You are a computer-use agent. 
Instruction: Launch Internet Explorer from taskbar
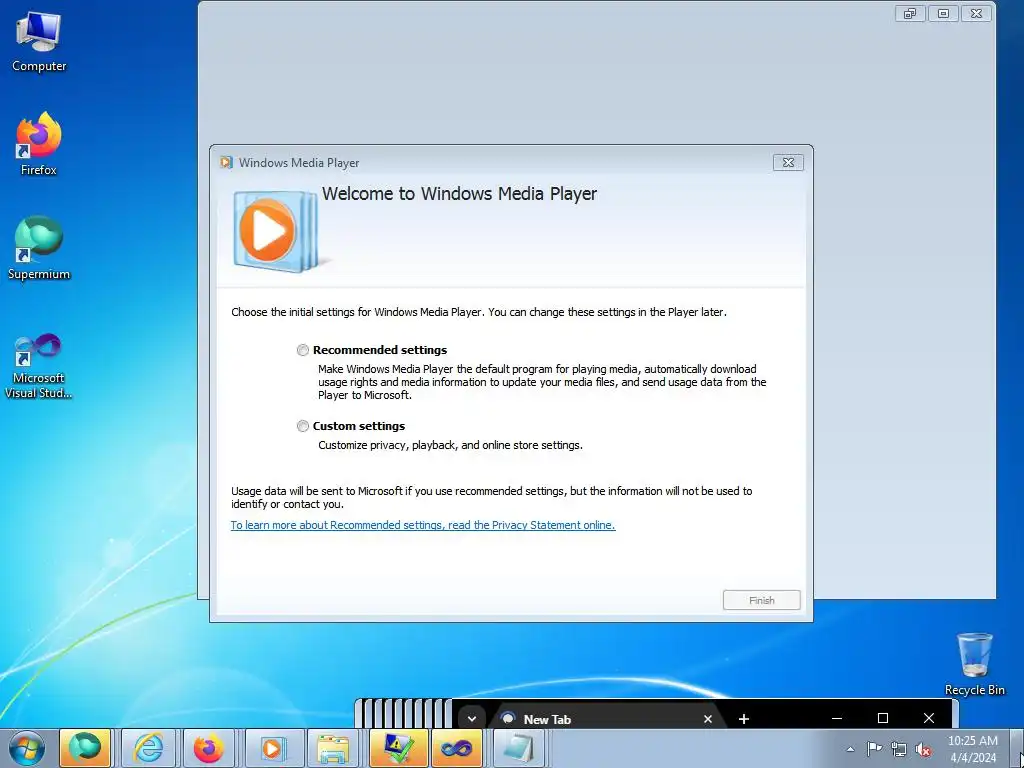point(148,748)
